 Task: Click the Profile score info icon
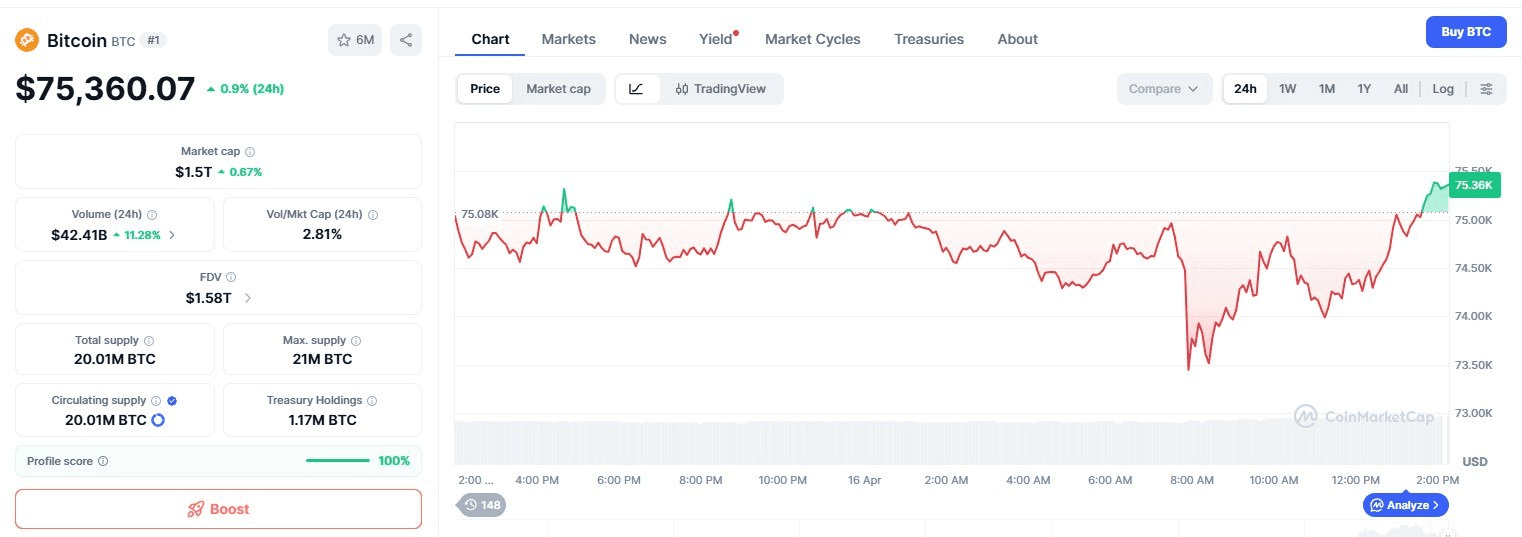pyautogui.click(x=103, y=461)
